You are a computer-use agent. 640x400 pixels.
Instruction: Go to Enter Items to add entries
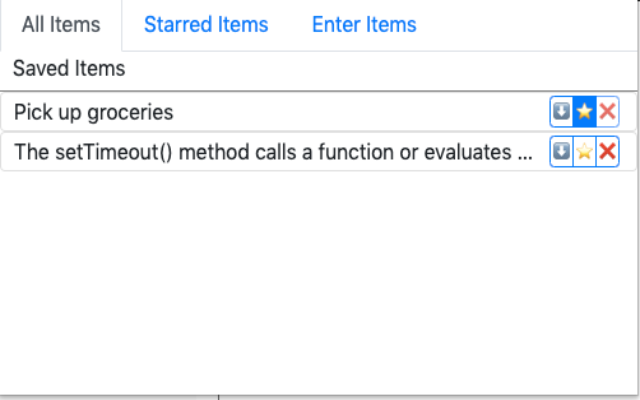(364, 24)
